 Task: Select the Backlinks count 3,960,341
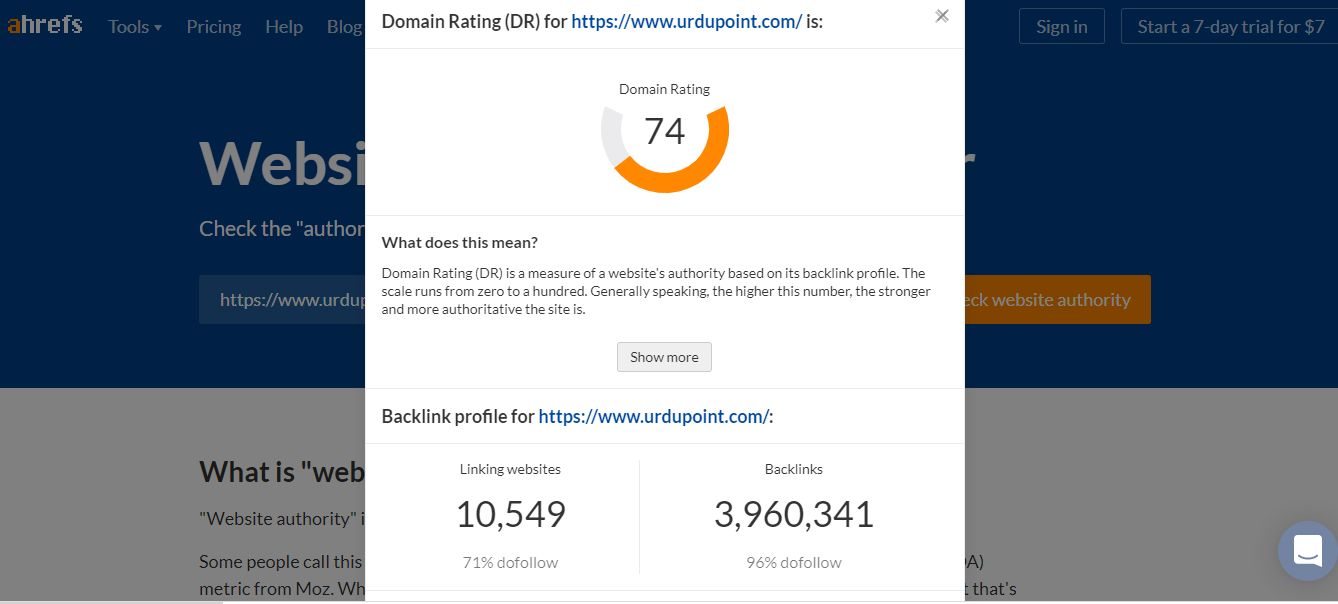point(793,513)
